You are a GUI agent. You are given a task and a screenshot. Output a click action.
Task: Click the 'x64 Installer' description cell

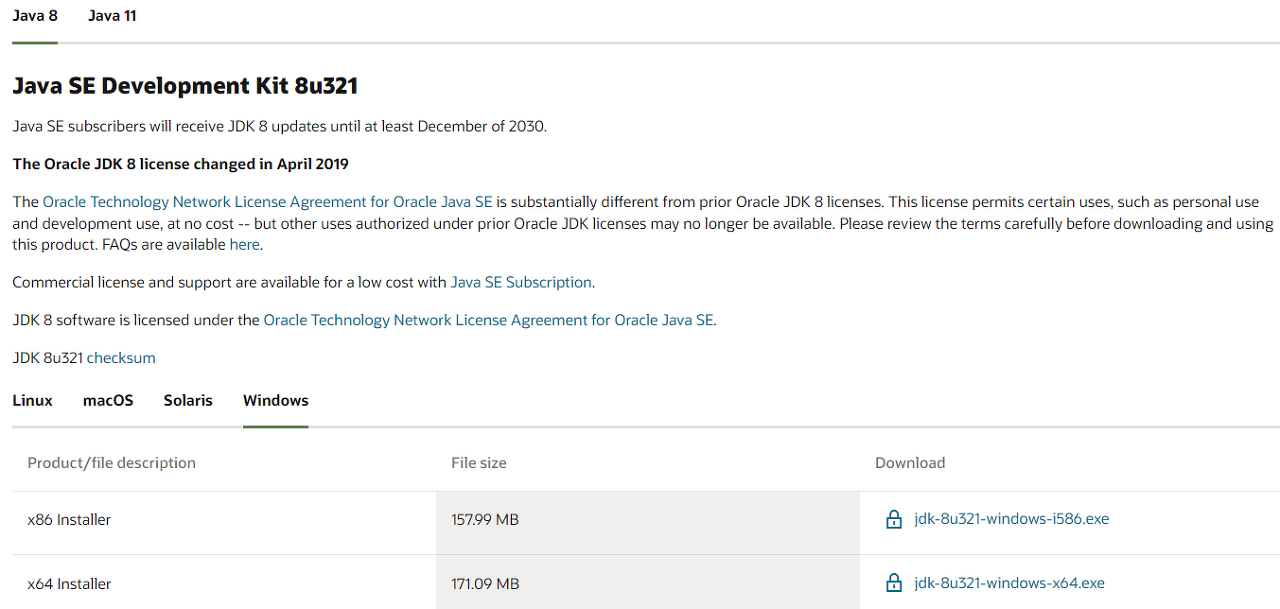tap(224, 584)
